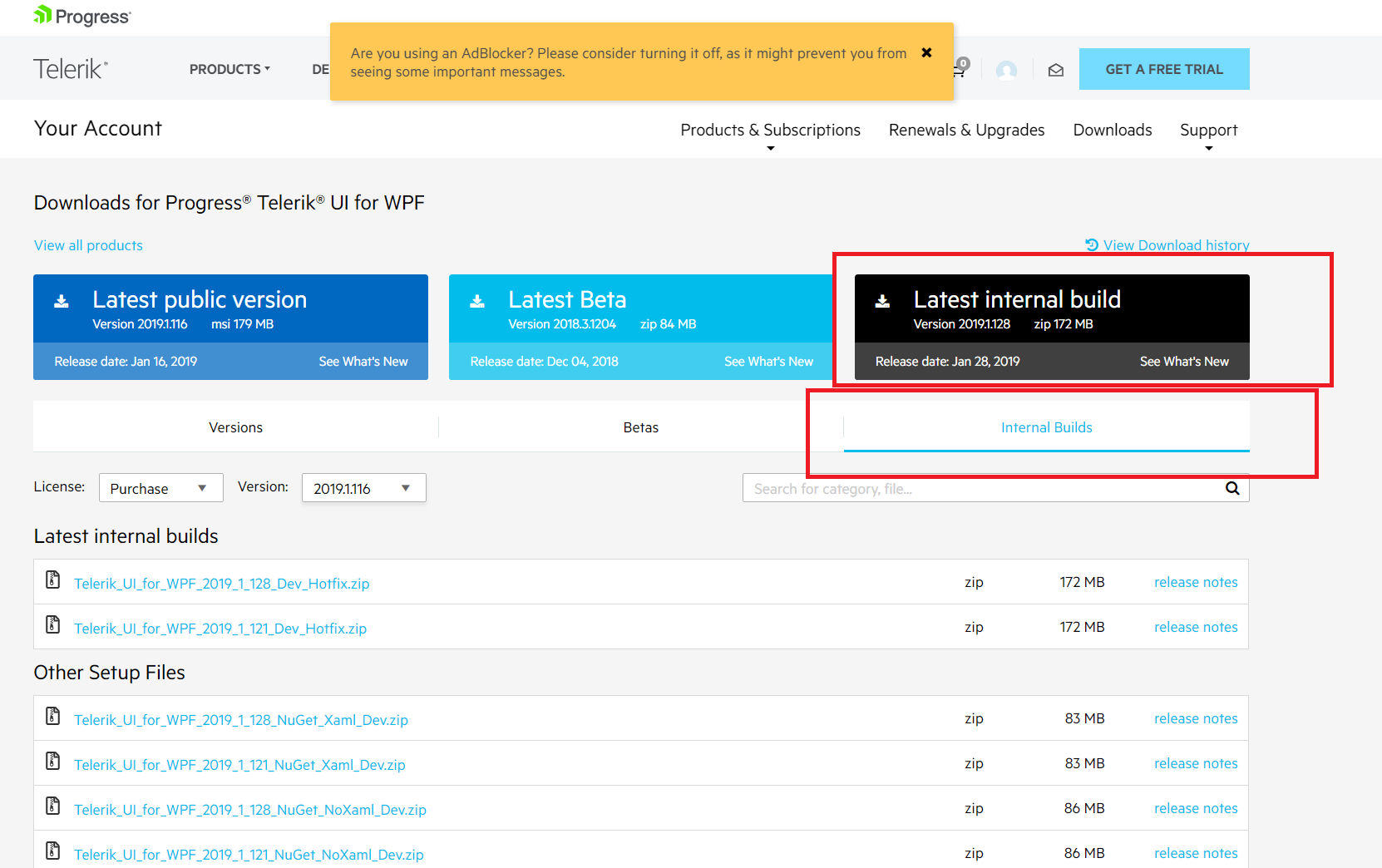Switch to the Versions tab

pyautogui.click(x=236, y=427)
